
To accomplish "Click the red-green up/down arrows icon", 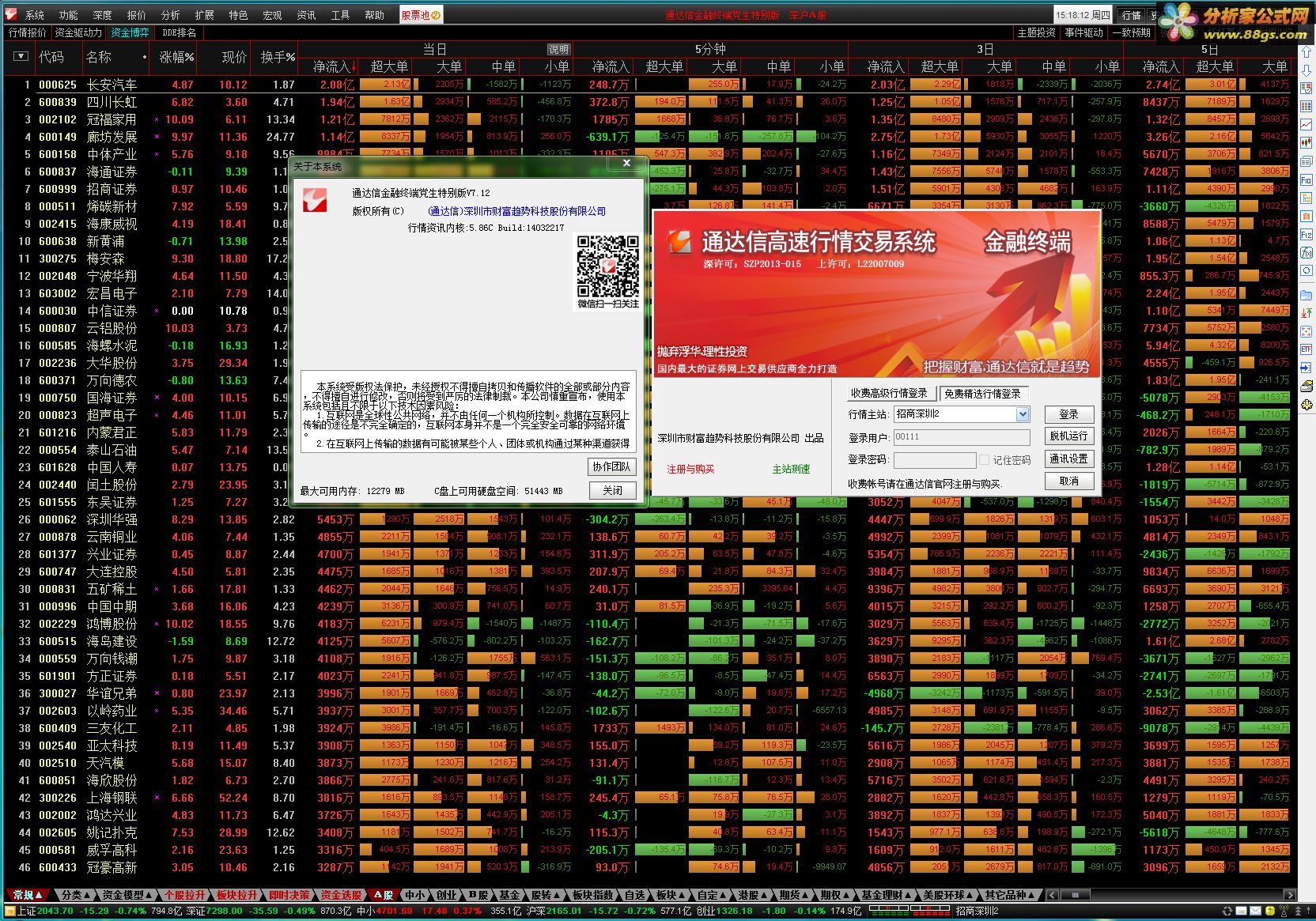I will click(x=1306, y=313).
